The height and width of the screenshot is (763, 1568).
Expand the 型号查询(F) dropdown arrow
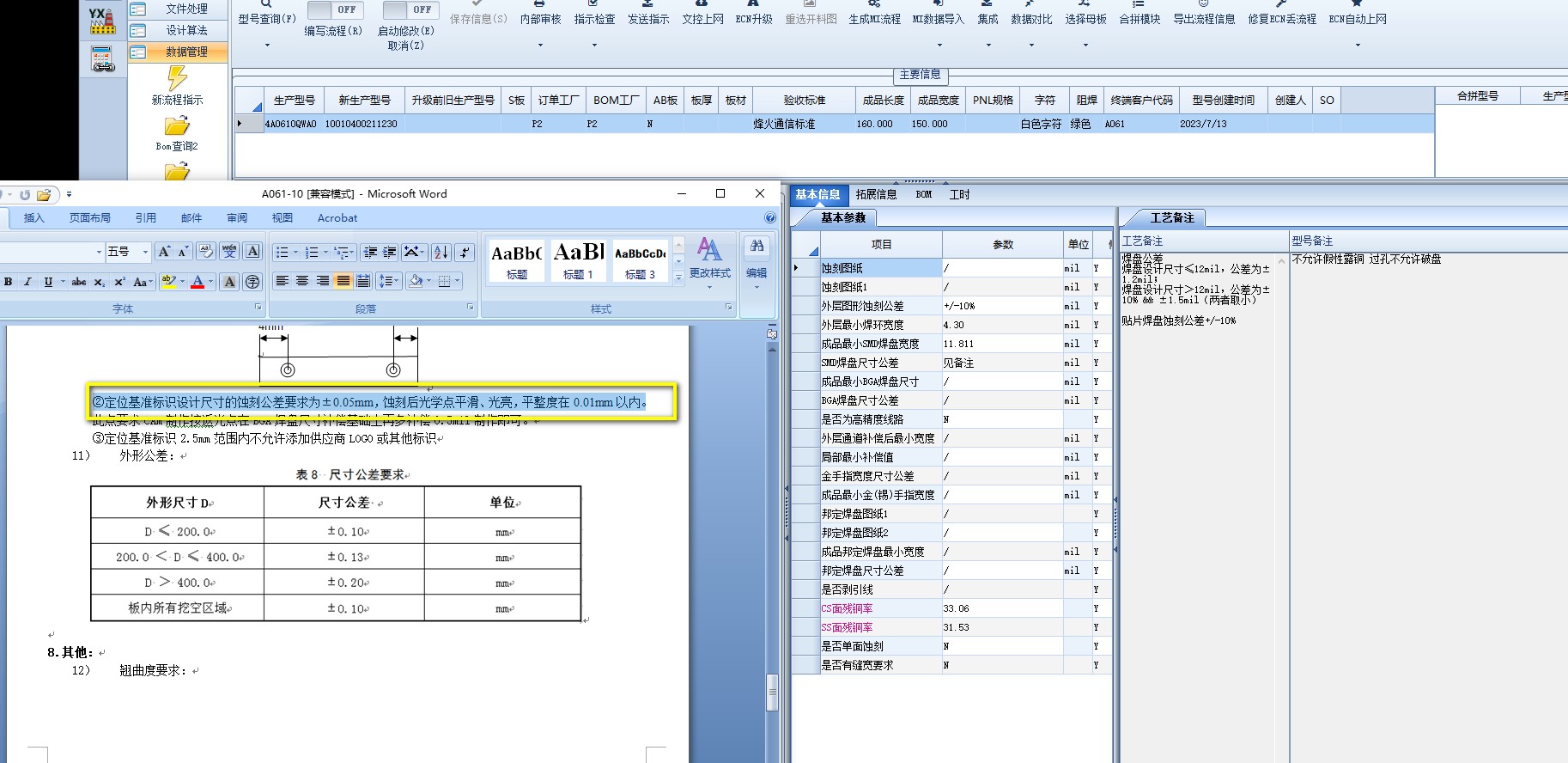point(267,45)
